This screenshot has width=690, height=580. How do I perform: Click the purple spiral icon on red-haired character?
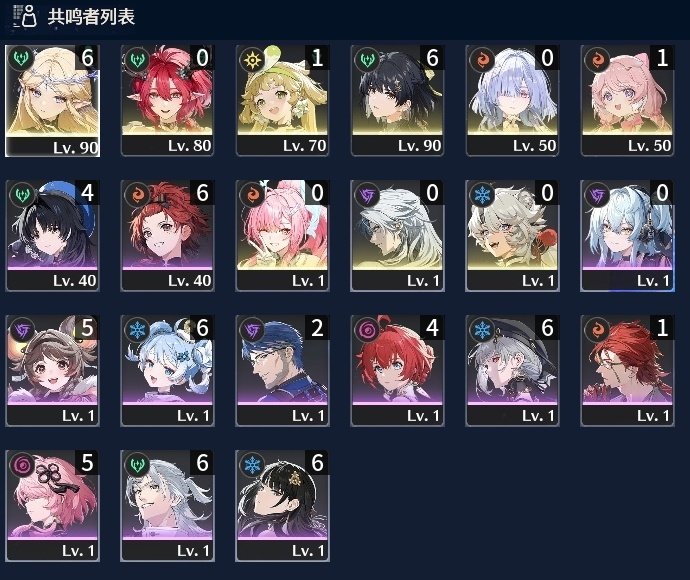(368, 329)
